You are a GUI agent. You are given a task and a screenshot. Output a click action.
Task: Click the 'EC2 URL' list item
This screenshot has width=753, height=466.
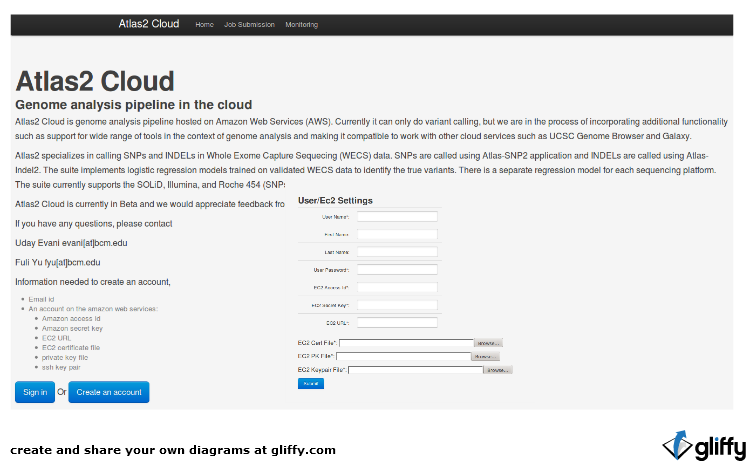point(56,338)
